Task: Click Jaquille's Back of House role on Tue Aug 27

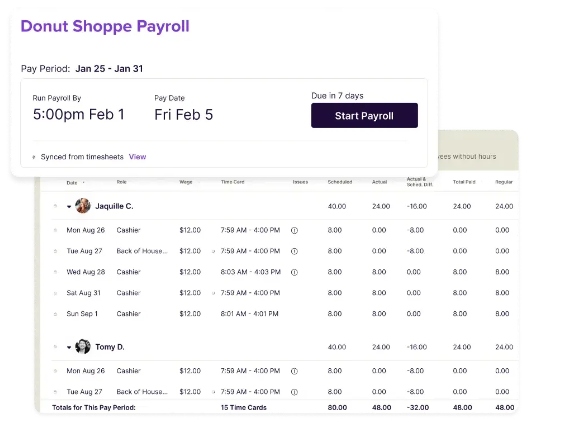Action: 142,251
